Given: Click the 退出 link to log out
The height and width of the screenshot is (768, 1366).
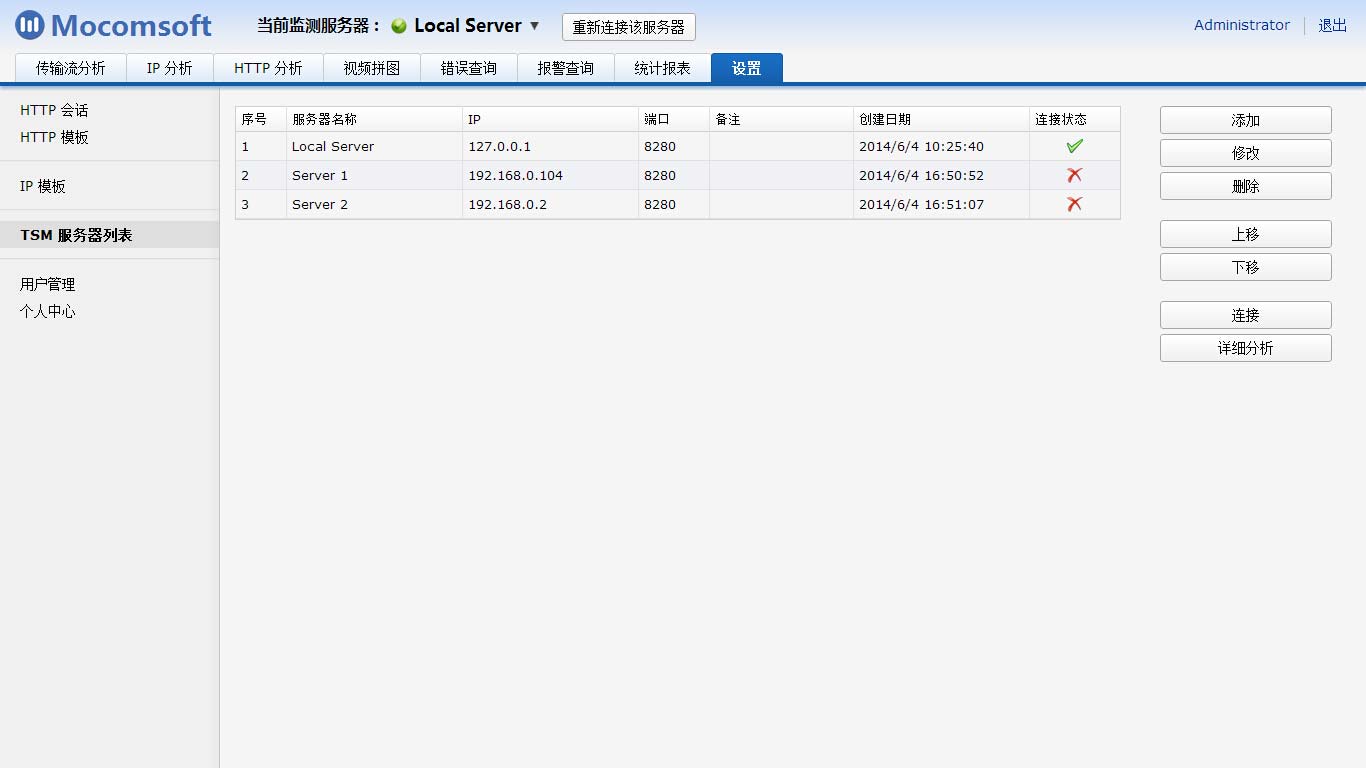Looking at the screenshot, I should (1332, 25).
